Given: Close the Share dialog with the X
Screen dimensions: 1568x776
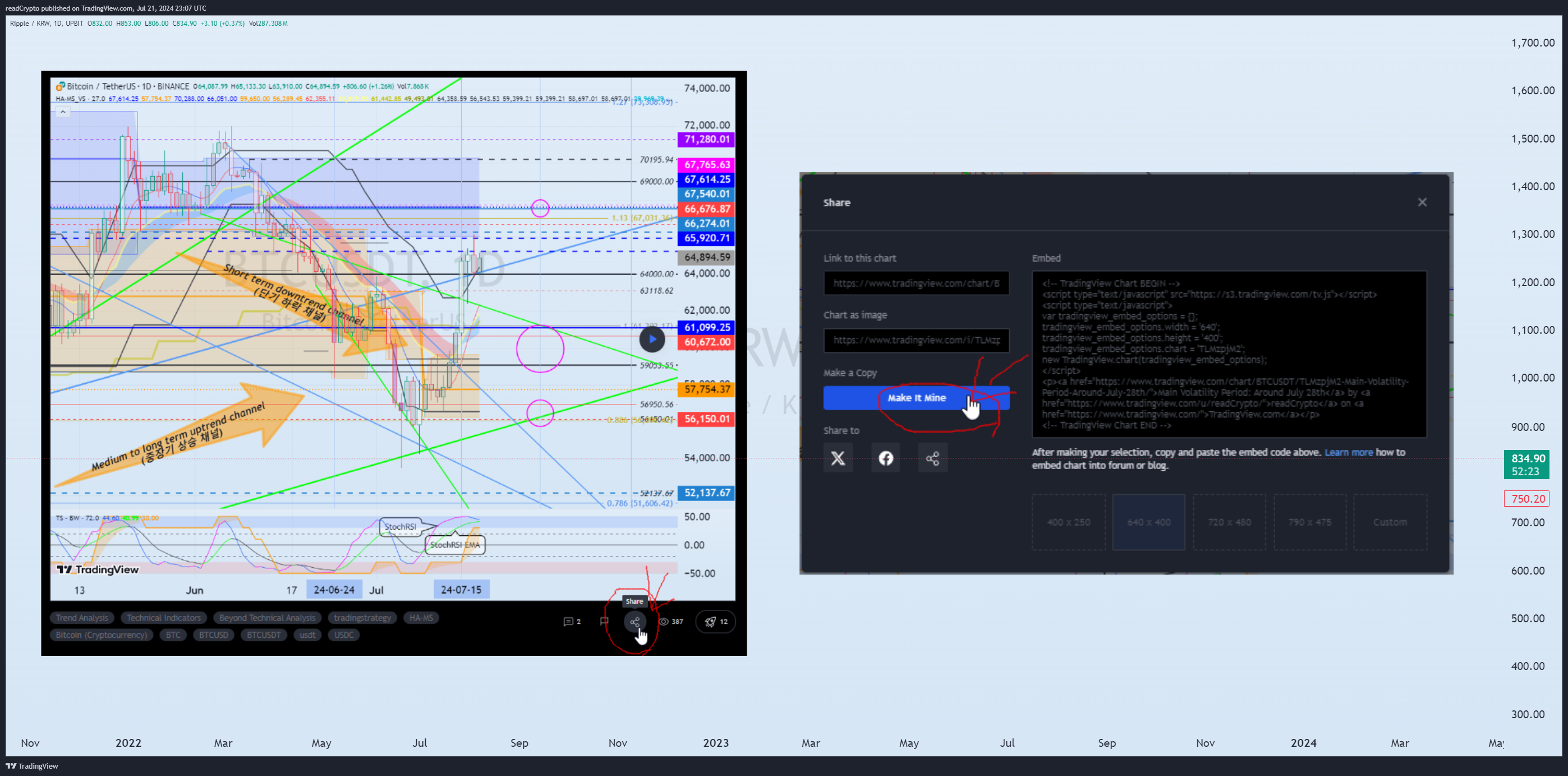Looking at the screenshot, I should (1422, 202).
